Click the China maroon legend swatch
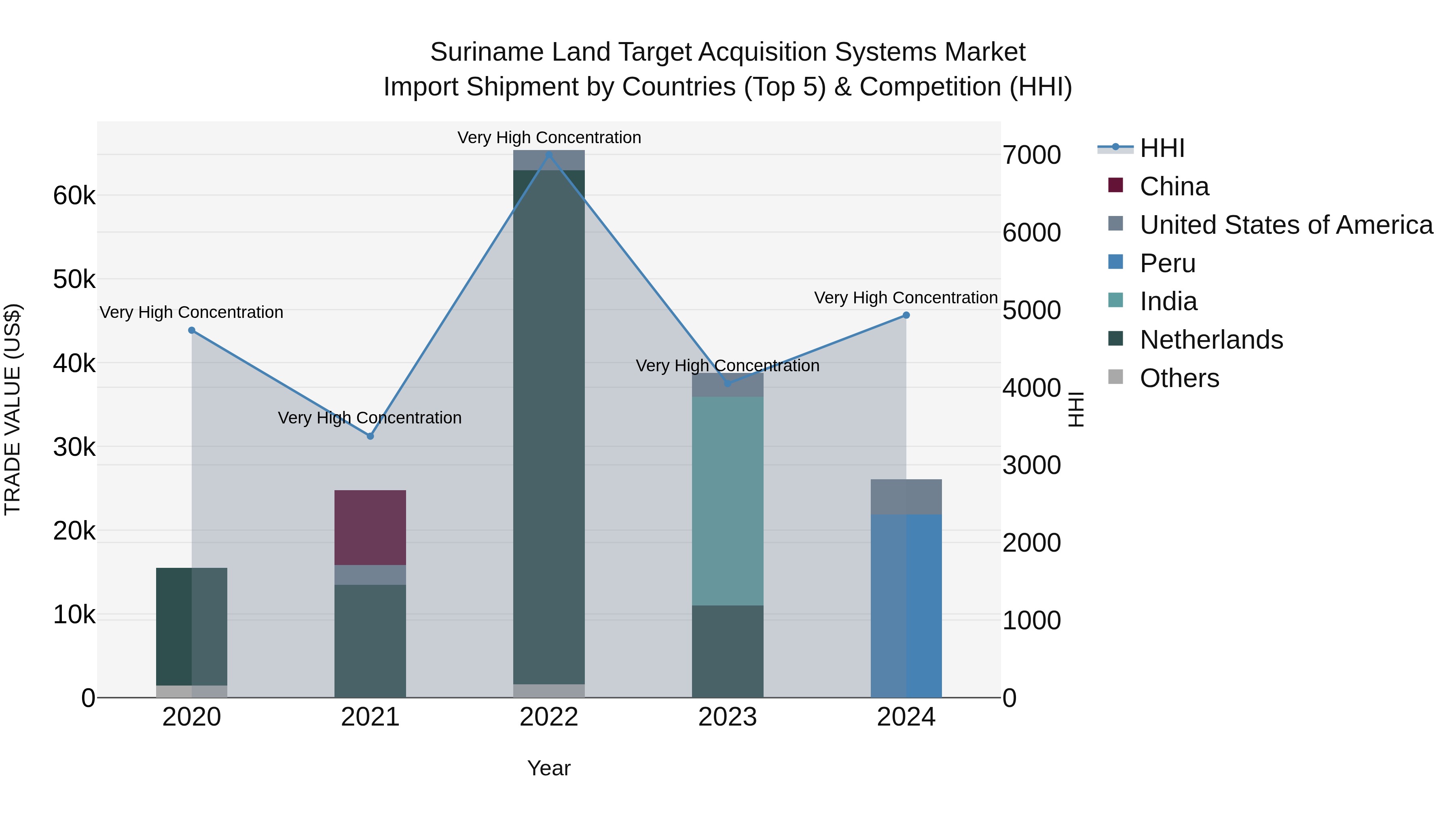This screenshot has width=1456, height=819. pyautogui.click(x=1116, y=185)
